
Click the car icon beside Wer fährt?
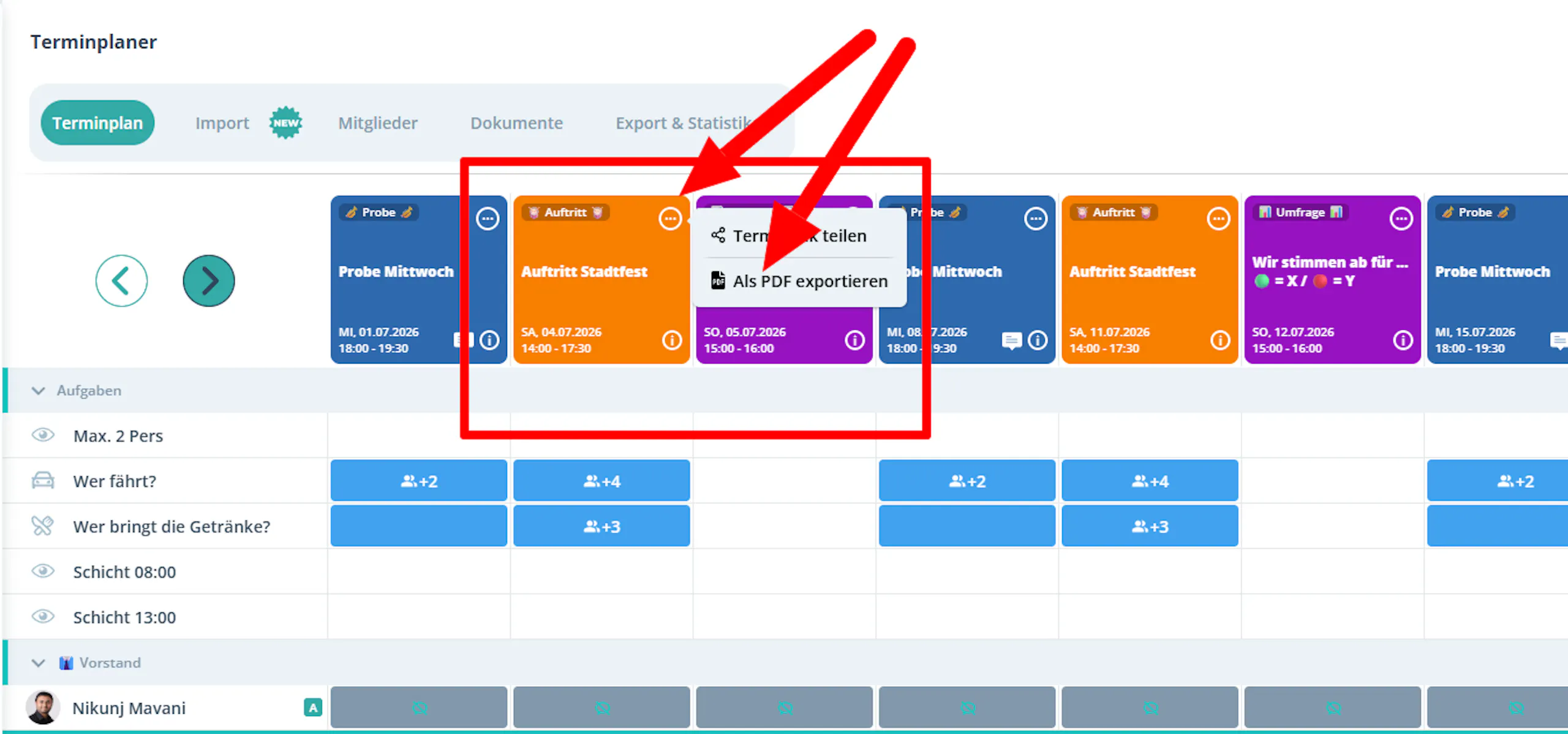click(43, 481)
